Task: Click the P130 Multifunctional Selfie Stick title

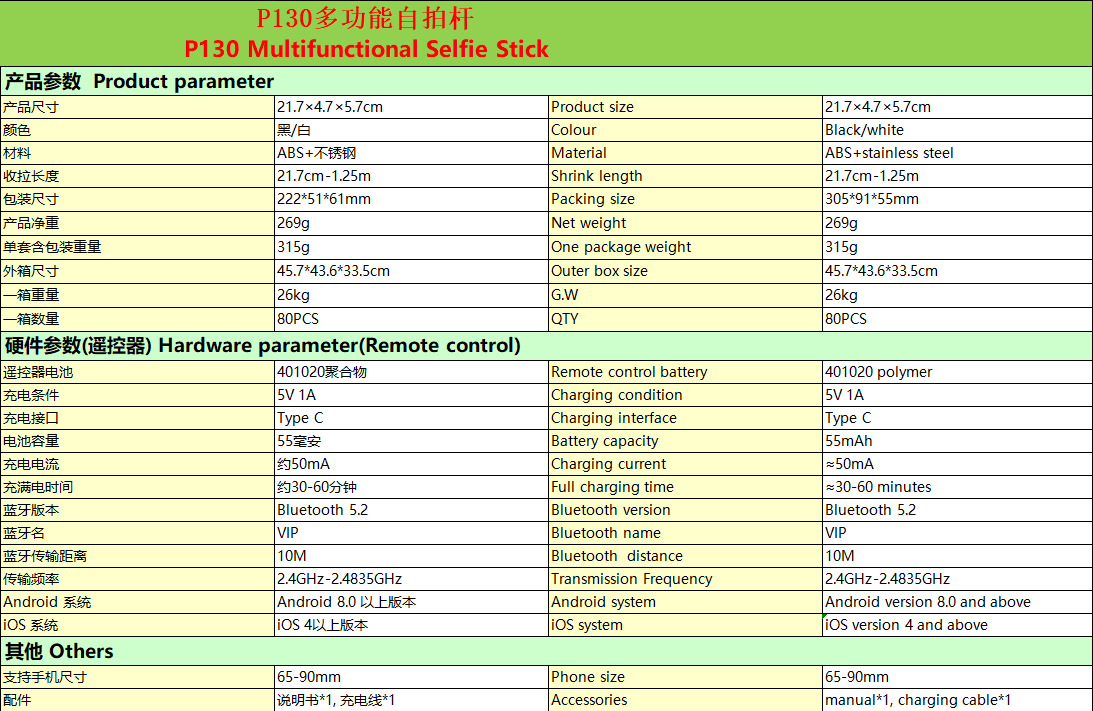Action: (x=366, y=49)
